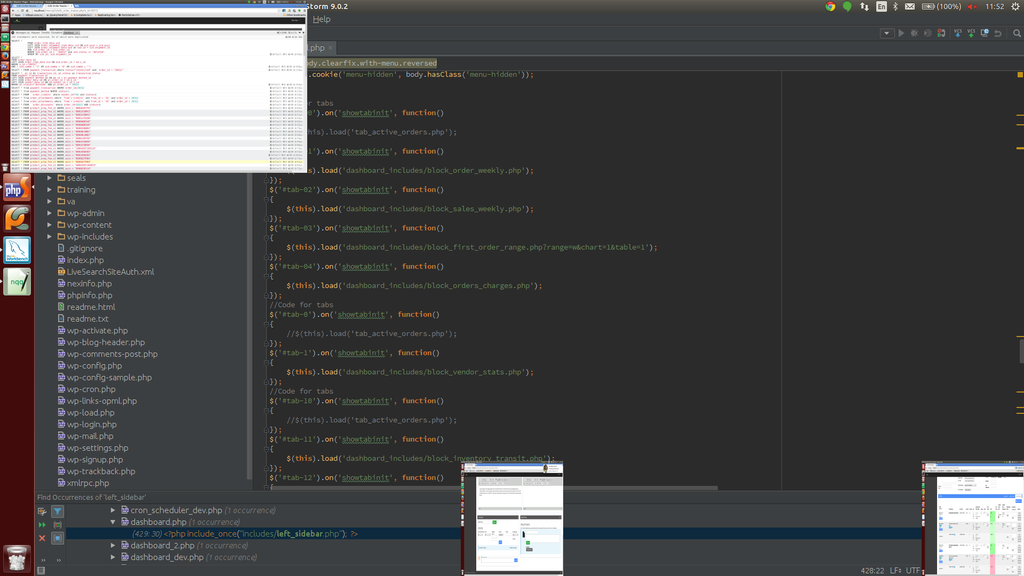Click the VCS Update Project icon
1024x576 pixels.
click(x=958, y=33)
